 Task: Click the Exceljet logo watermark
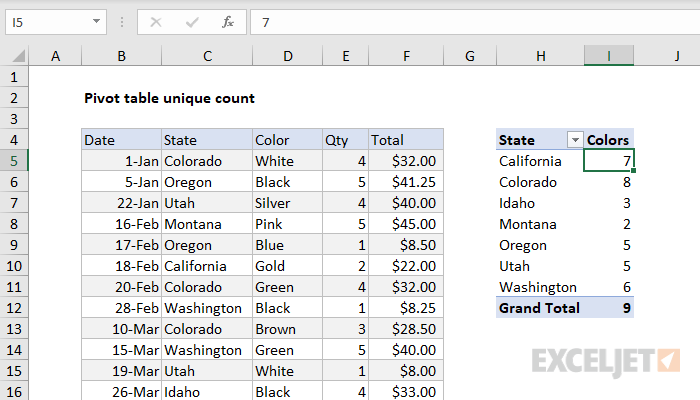click(607, 359)
